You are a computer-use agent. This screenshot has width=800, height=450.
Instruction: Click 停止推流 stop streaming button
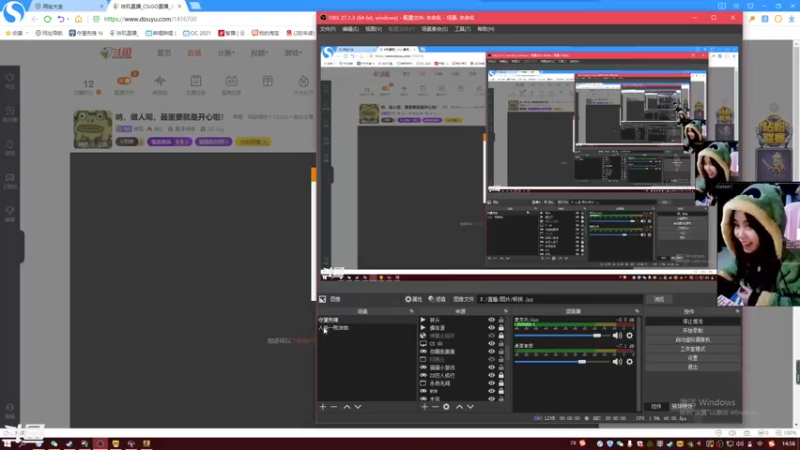692,321
